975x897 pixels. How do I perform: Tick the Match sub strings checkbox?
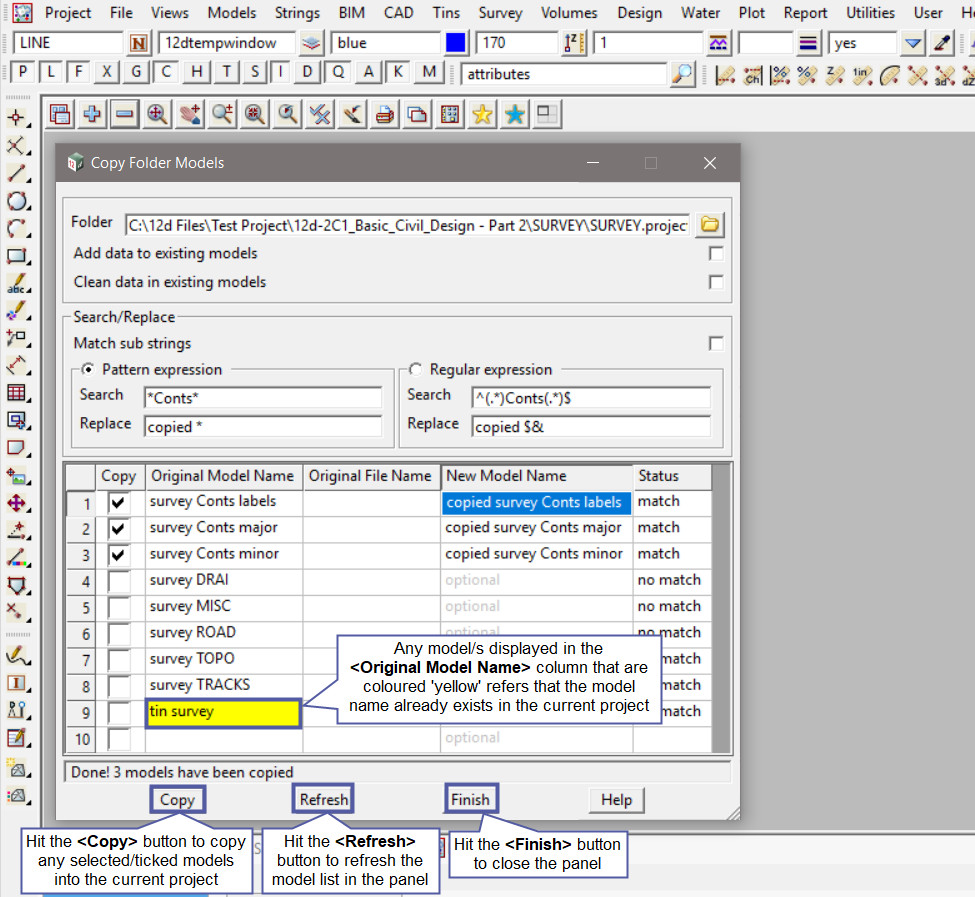pyautogui.click(x=716, y=343)
